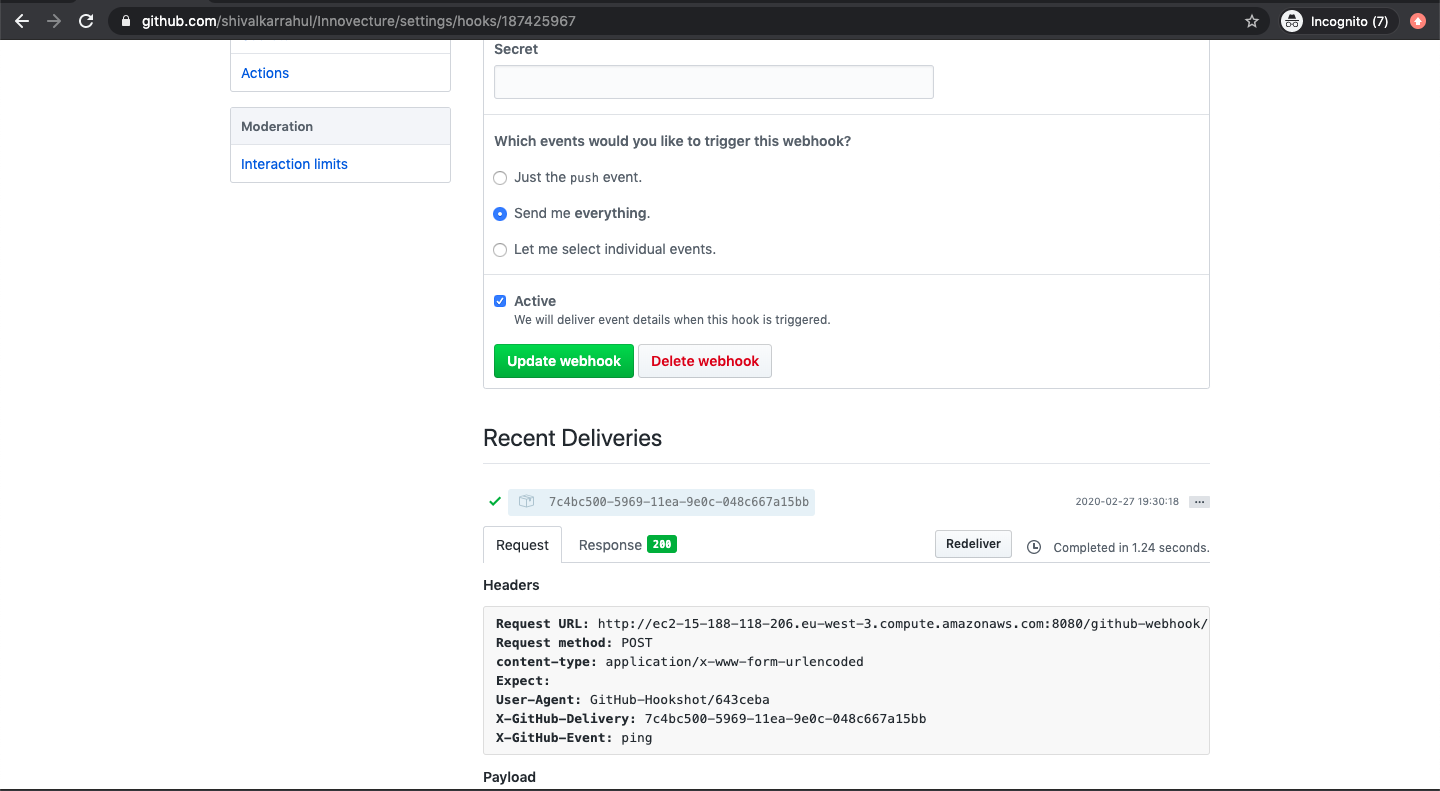Click the clock icon near the delivery duration

tap(1033, 547)
